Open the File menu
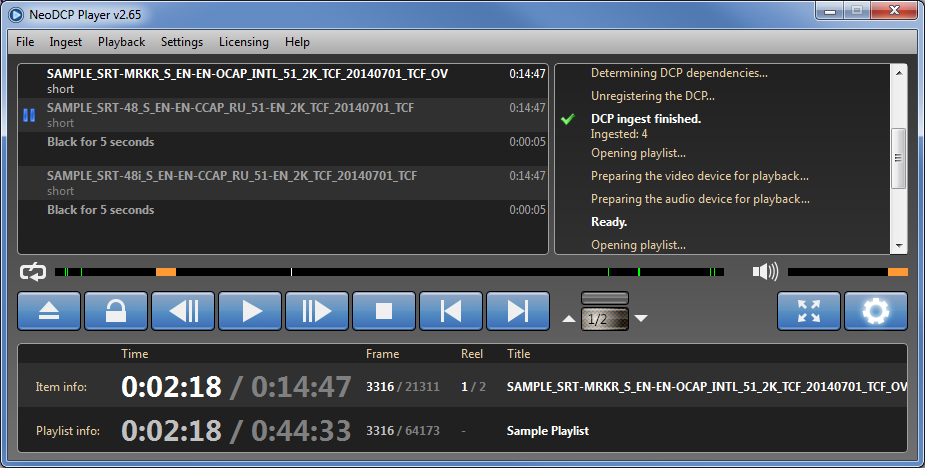The image size is (925, 468). coord(25,42)
